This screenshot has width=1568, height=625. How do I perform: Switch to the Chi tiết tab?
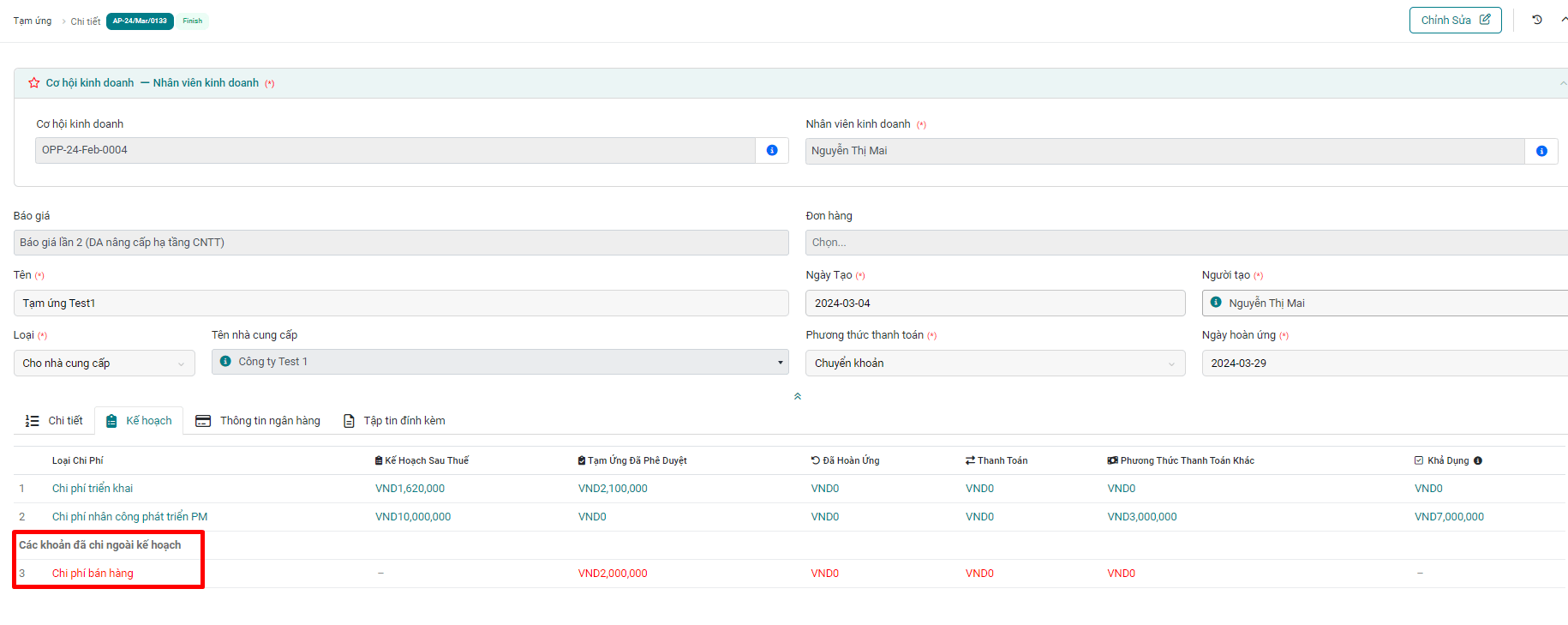(x=55, y=421)
